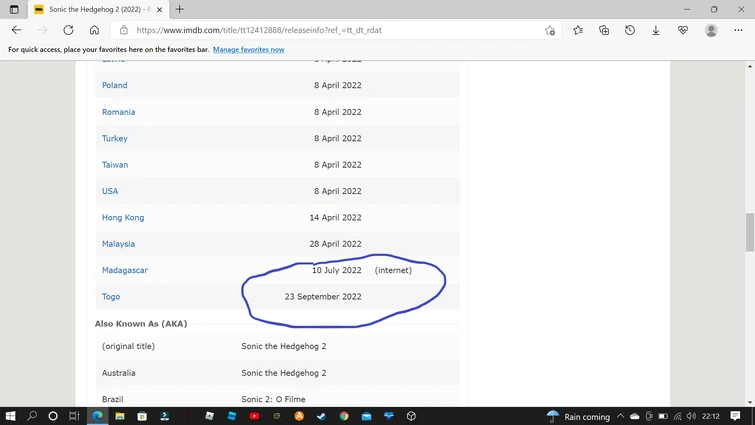Open the tab actions menu icon
The width and height of the screenshot is (755, 425).
coord(14,9)
